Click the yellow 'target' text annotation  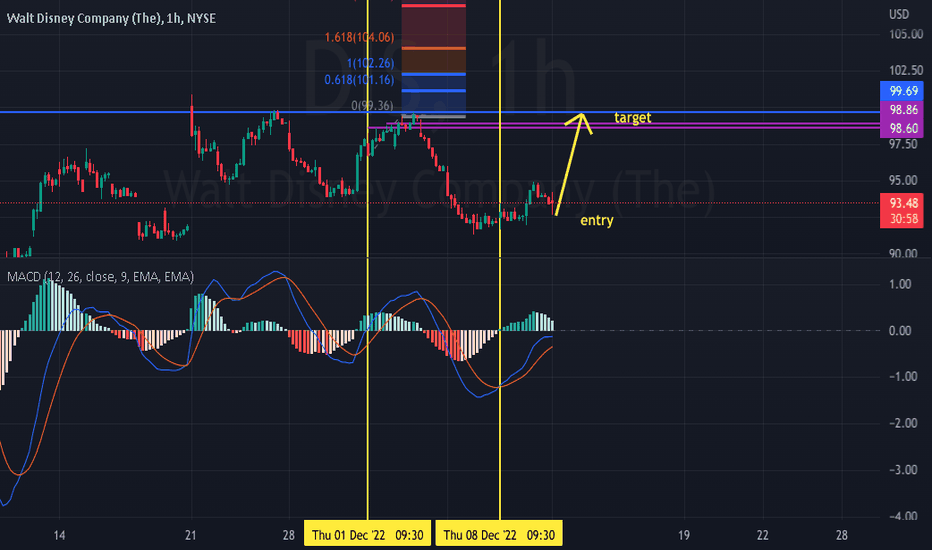coord(632,118)
